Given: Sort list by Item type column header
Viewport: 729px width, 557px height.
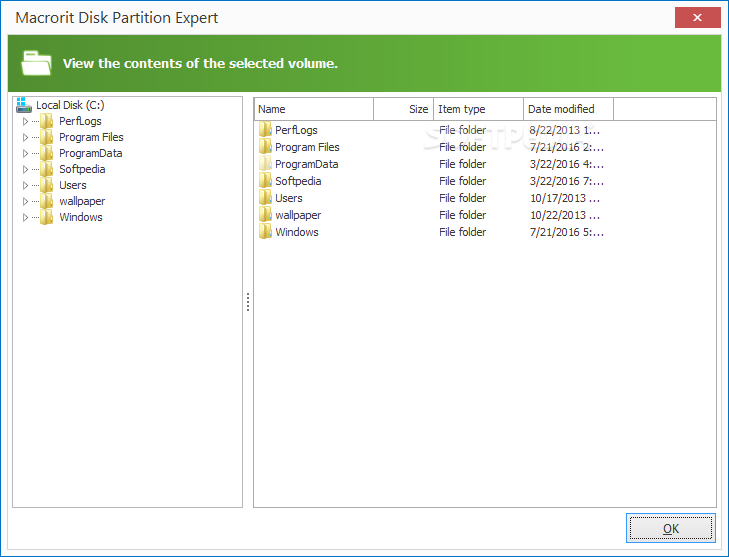Looking at the screenshot, I should 478,109.
